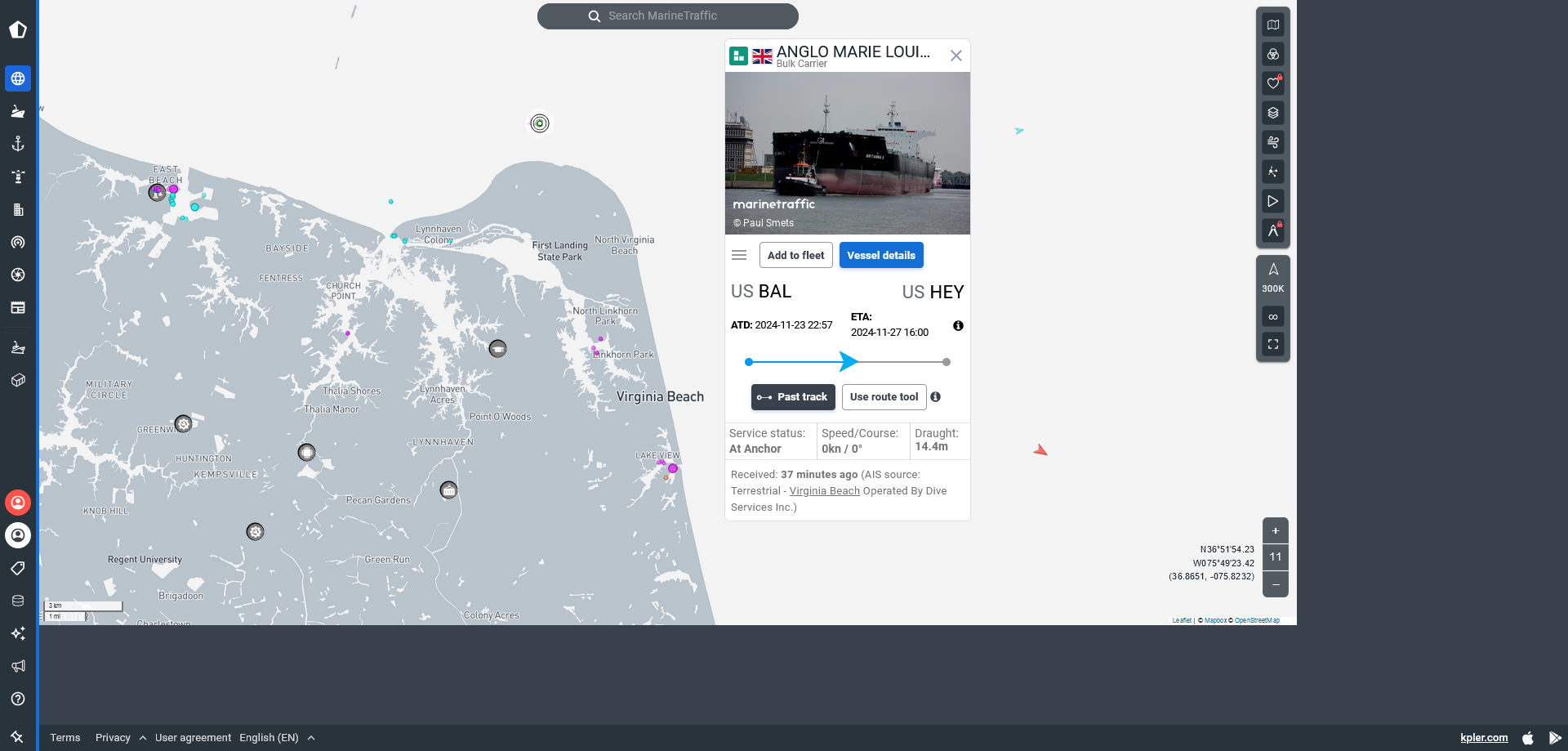Image resolution: width=1568 pixels, height=751 pixels.
Task: Select the locked distance compass tool
Action: (1273, 230)
